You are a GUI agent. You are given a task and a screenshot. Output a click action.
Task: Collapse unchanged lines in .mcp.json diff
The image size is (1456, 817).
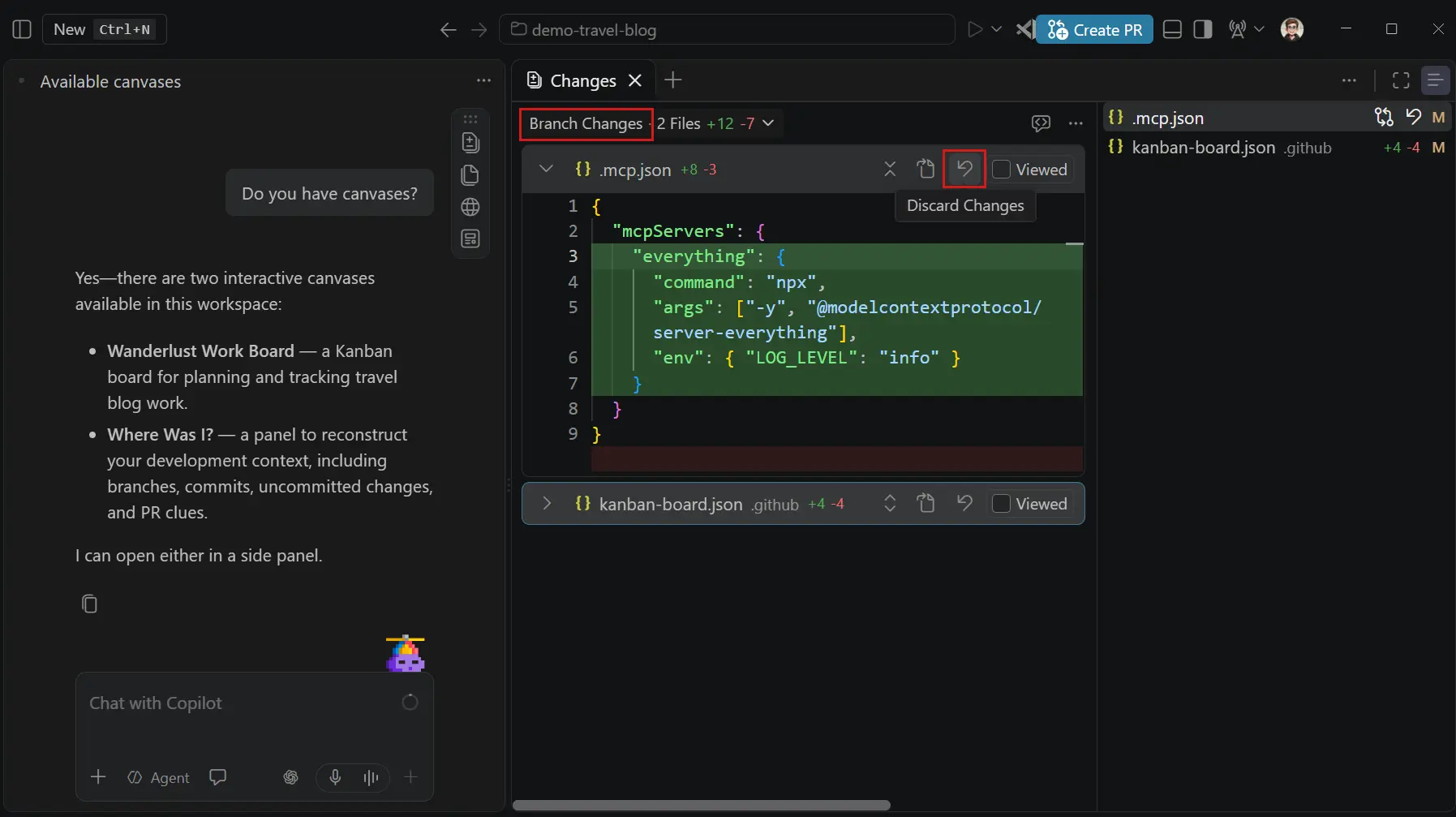890,169
